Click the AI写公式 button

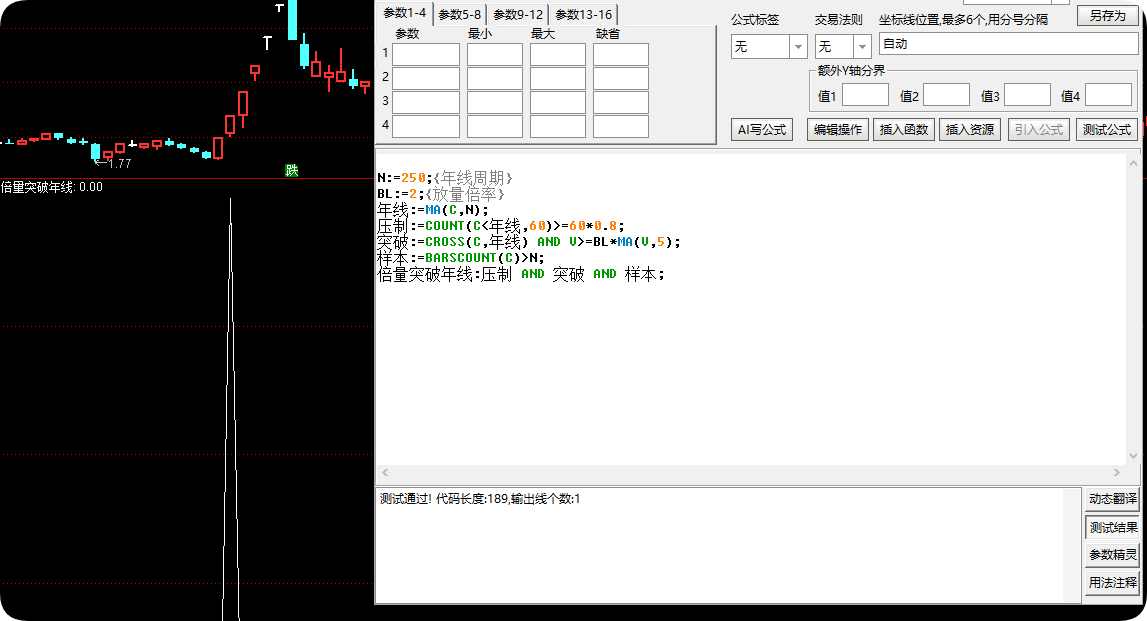761,129
